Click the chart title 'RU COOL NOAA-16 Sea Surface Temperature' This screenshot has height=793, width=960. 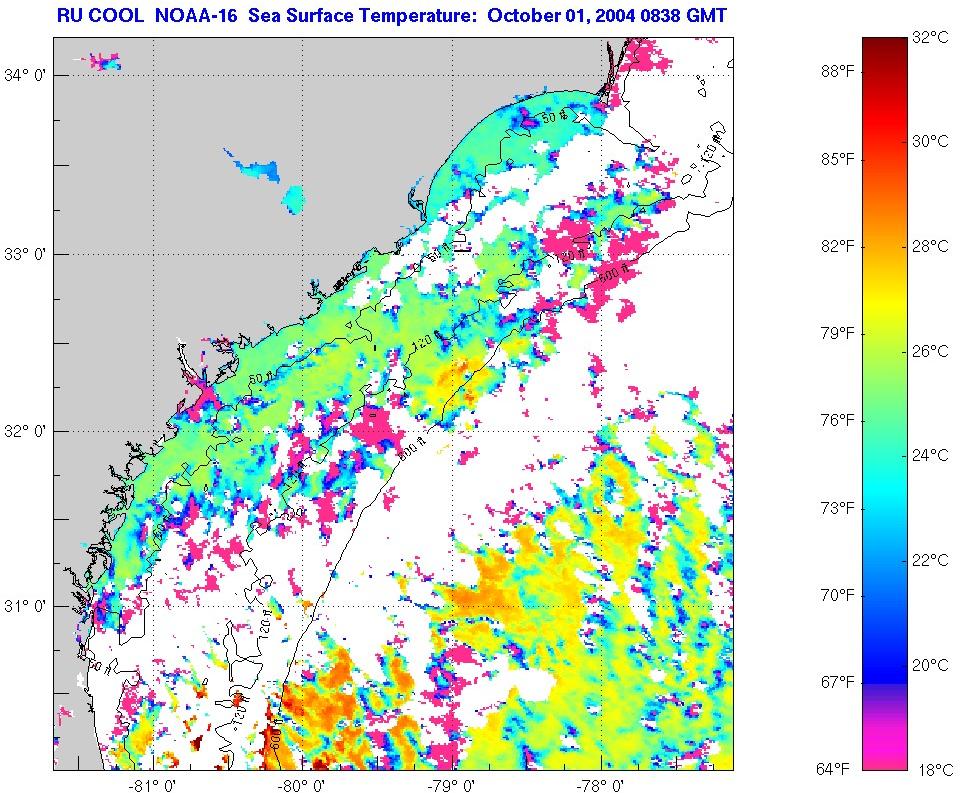[x=267, y=15]
